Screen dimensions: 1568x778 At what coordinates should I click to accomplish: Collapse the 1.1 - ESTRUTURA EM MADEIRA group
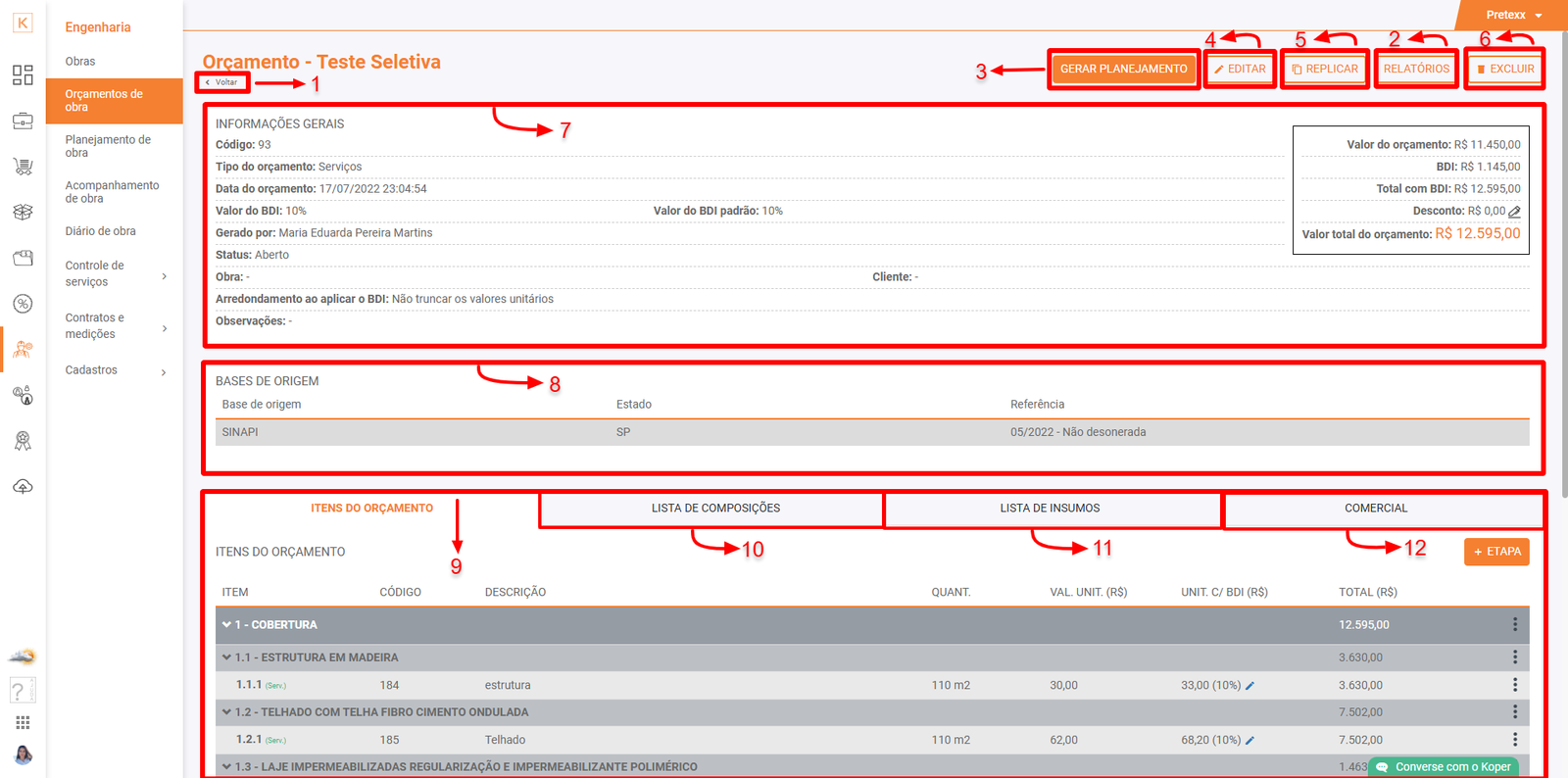tap(227, 657)
